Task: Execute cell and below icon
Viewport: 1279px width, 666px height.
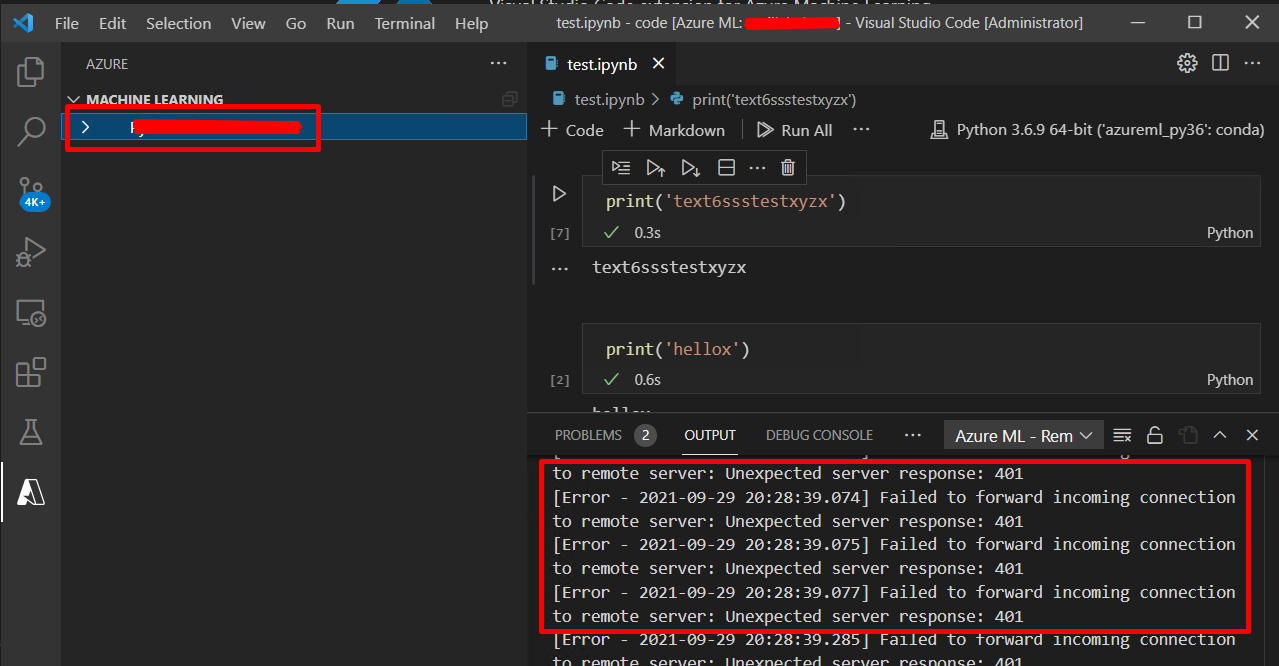Action: pyautogui.click(x=690, y=167)
